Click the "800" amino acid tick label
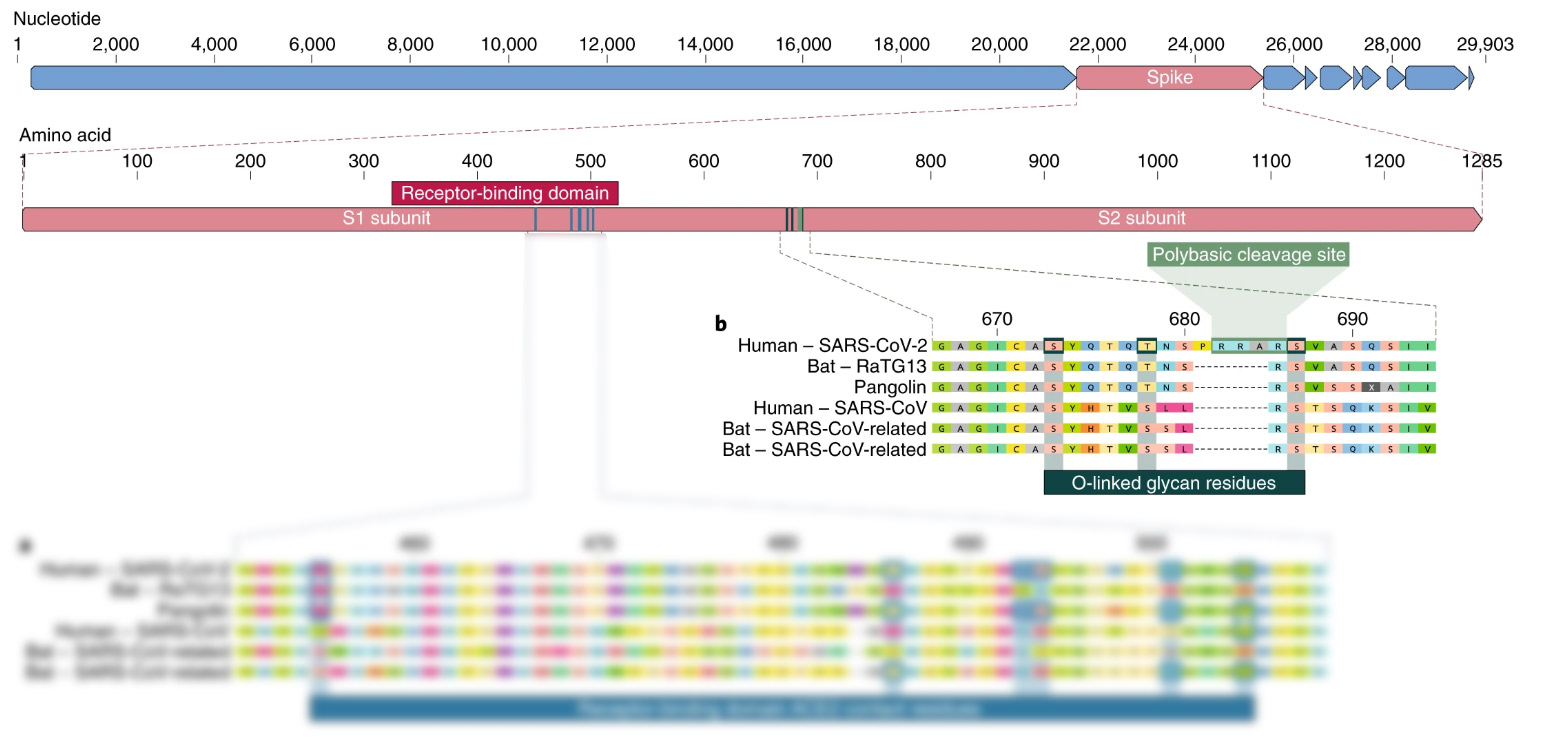 931,160
